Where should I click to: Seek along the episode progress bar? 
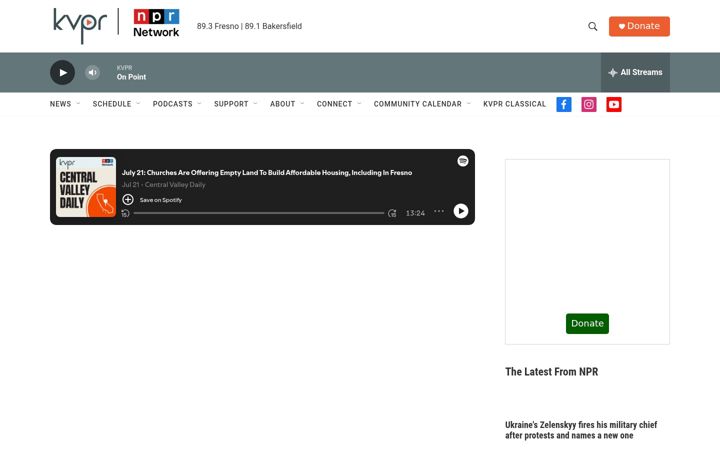tap(259, 213)
